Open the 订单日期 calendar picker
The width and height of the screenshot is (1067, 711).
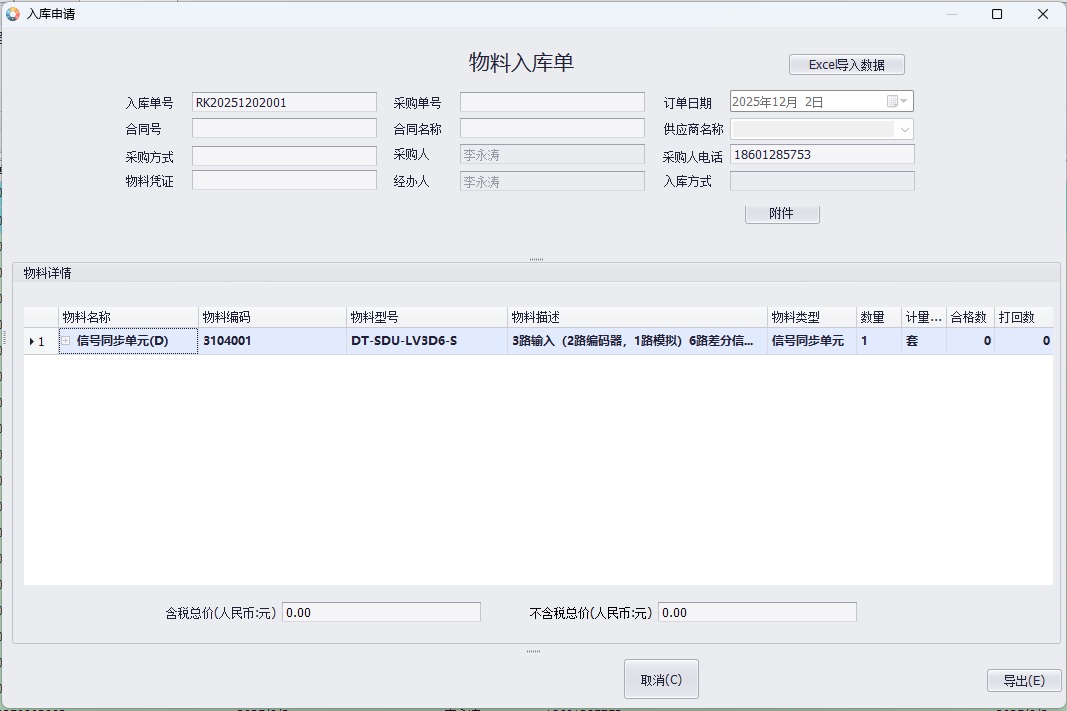point(897,101)
